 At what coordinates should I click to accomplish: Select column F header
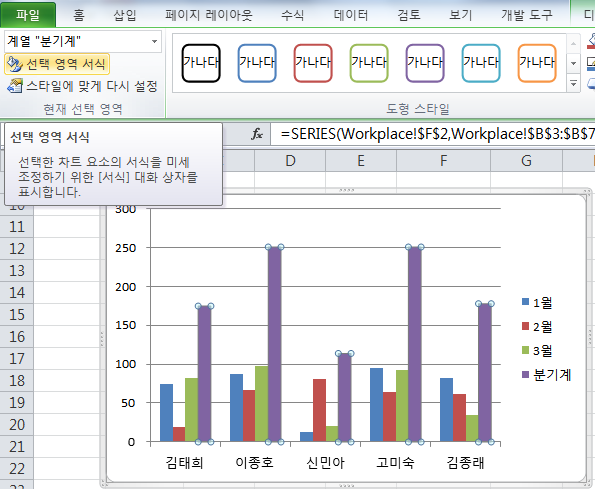pos(443,161)
